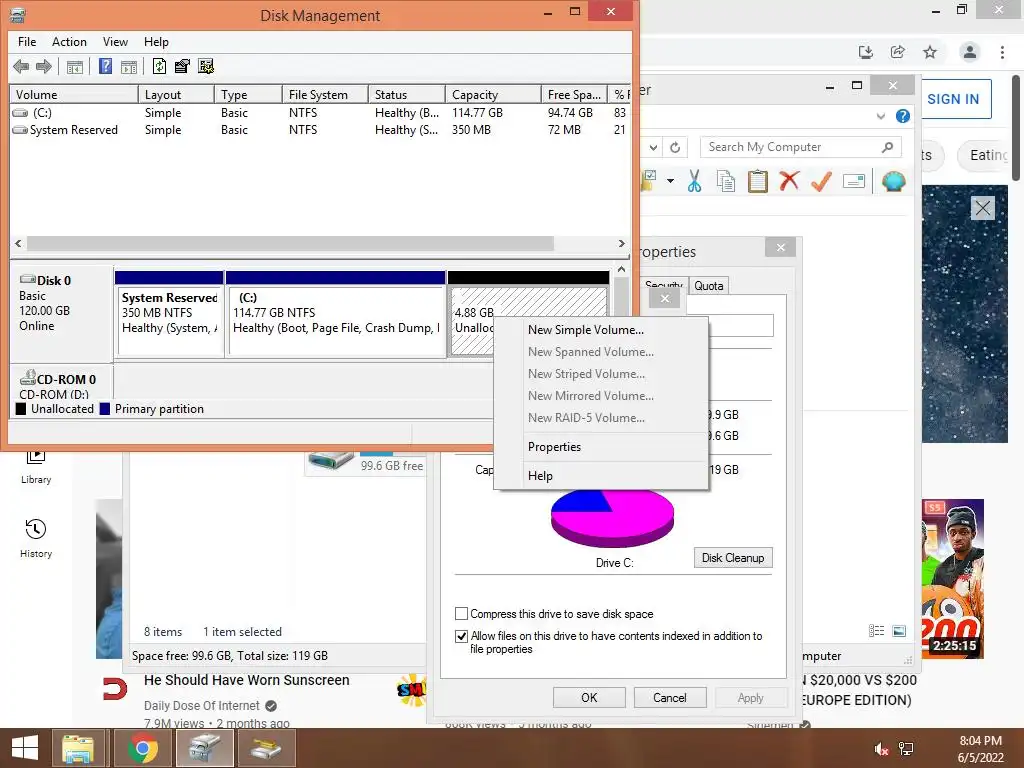Toggle the console tree pane icon
The image size is (1024, 768).
pos(74,67)
